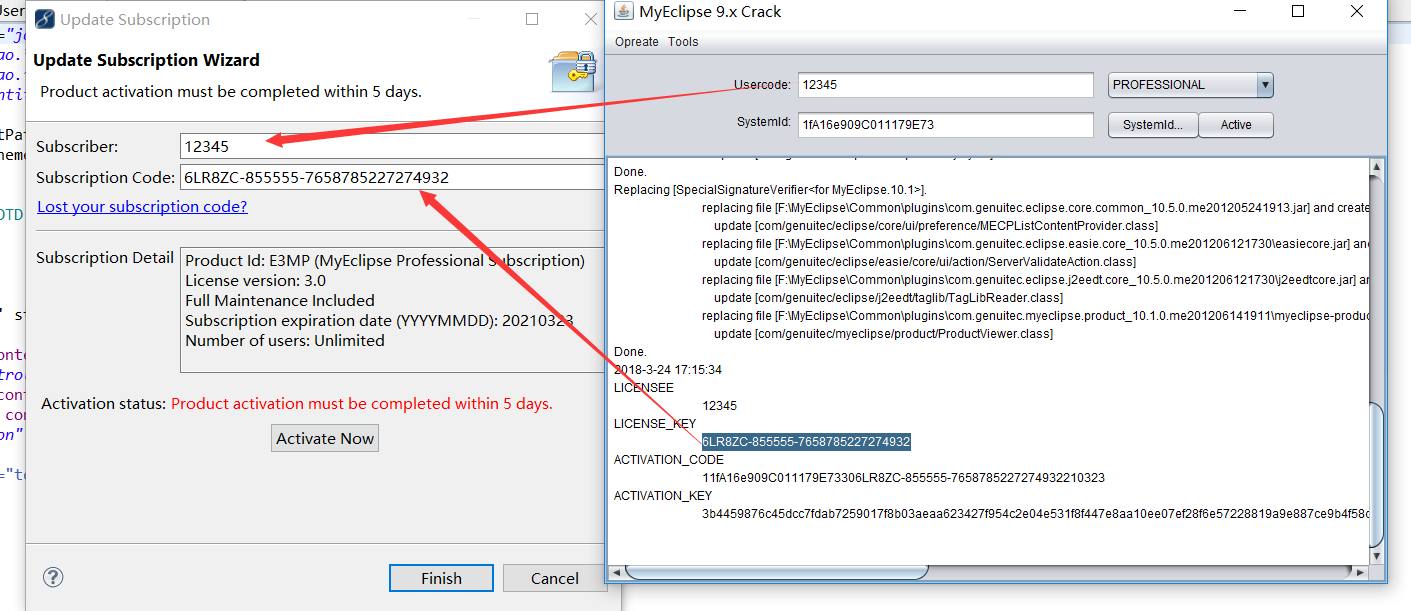Click the red activation status message
Viewport: 1411px width, 611px height.
(362, 404)
